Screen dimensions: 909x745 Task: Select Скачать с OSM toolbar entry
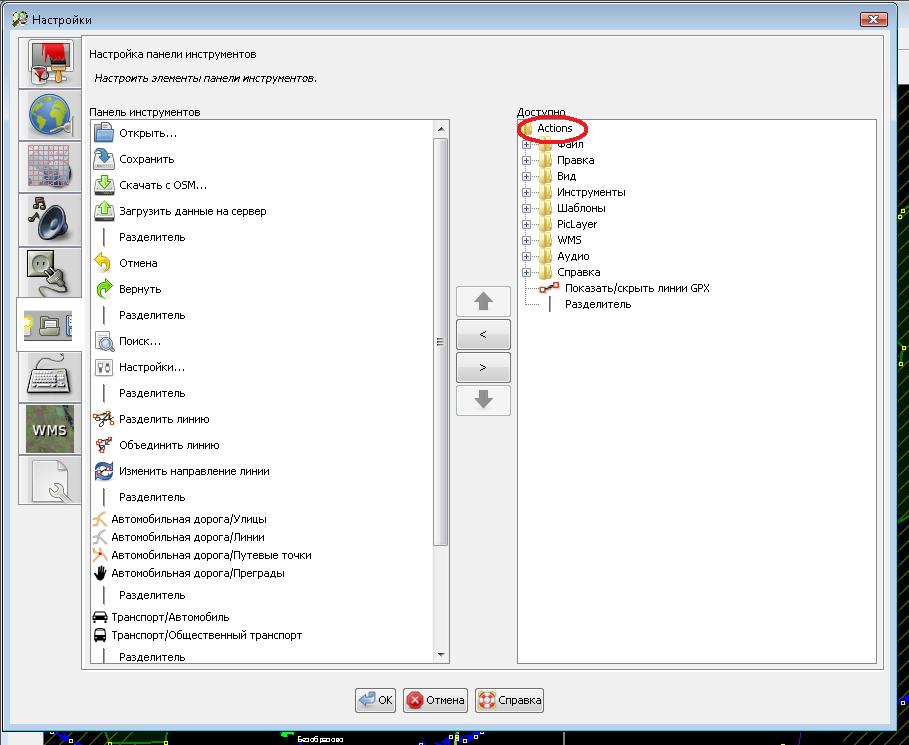[162, 185]
